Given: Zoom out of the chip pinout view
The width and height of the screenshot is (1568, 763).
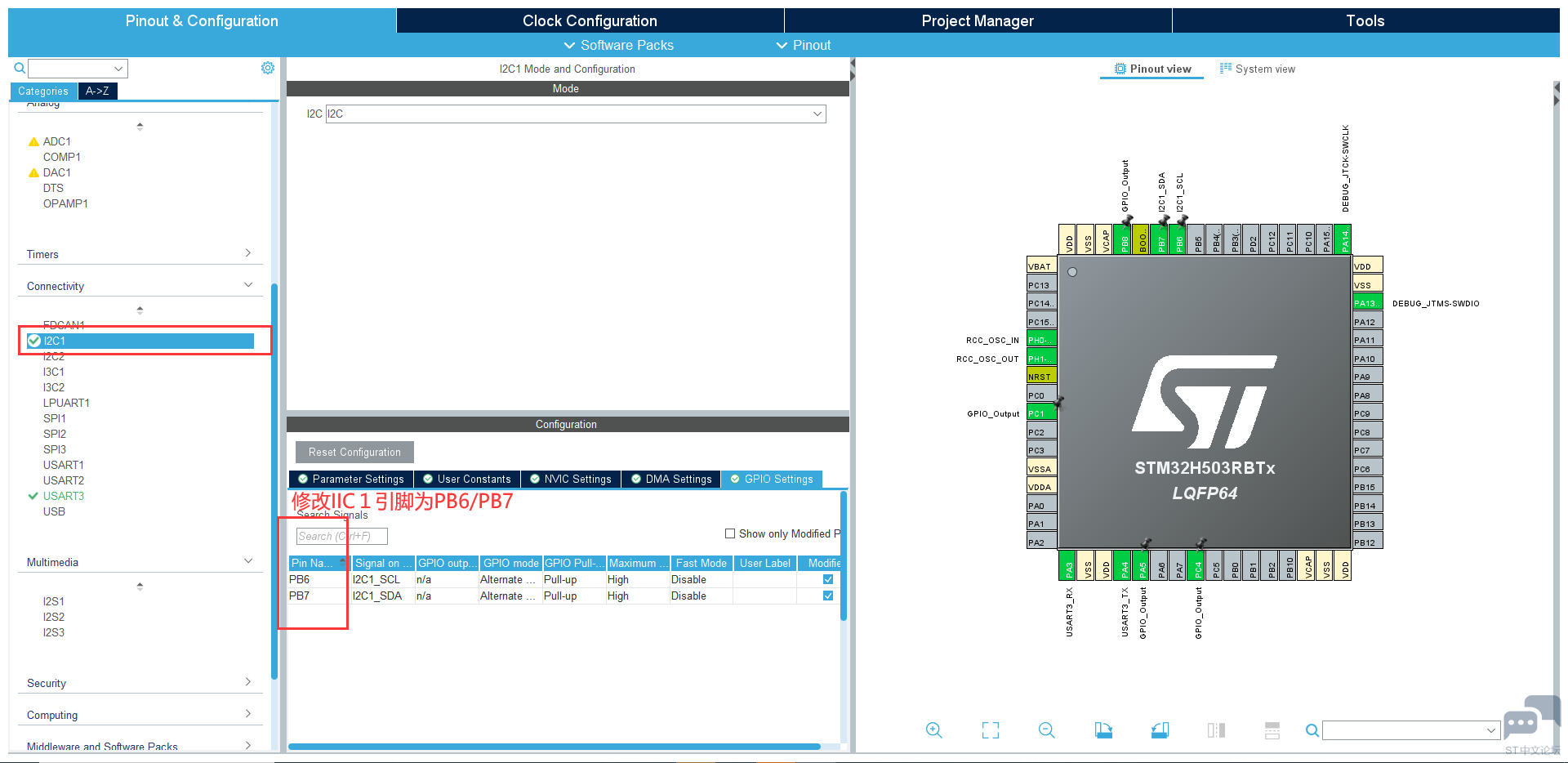Looking at the screenshot, I should coord(1047,730).
